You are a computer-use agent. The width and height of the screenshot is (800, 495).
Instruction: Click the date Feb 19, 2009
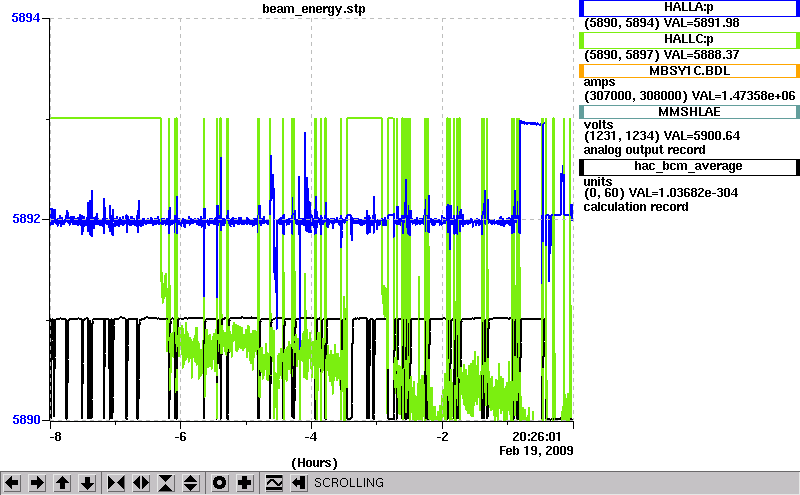[536, 451]
